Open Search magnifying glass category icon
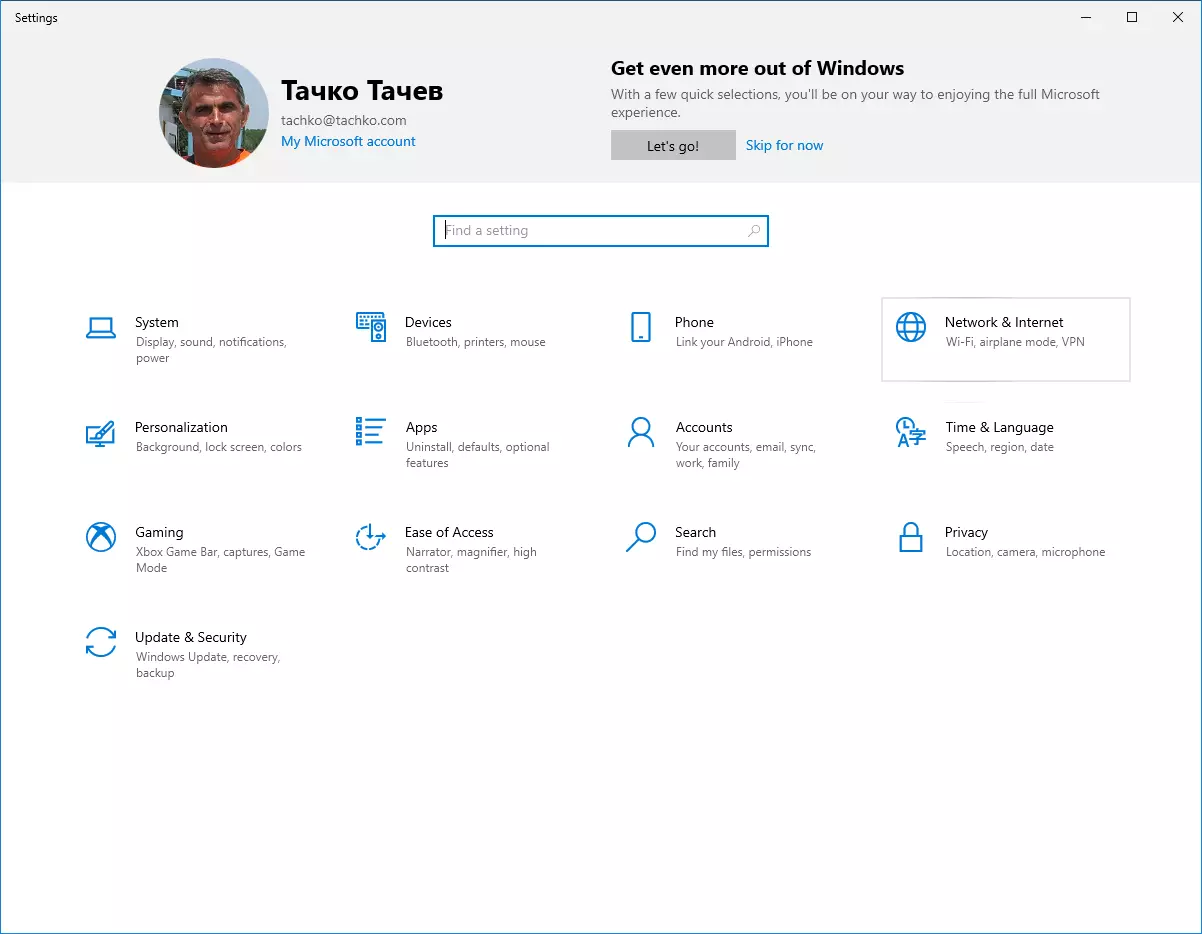The image size is (1202, 934). coord(641,537)
